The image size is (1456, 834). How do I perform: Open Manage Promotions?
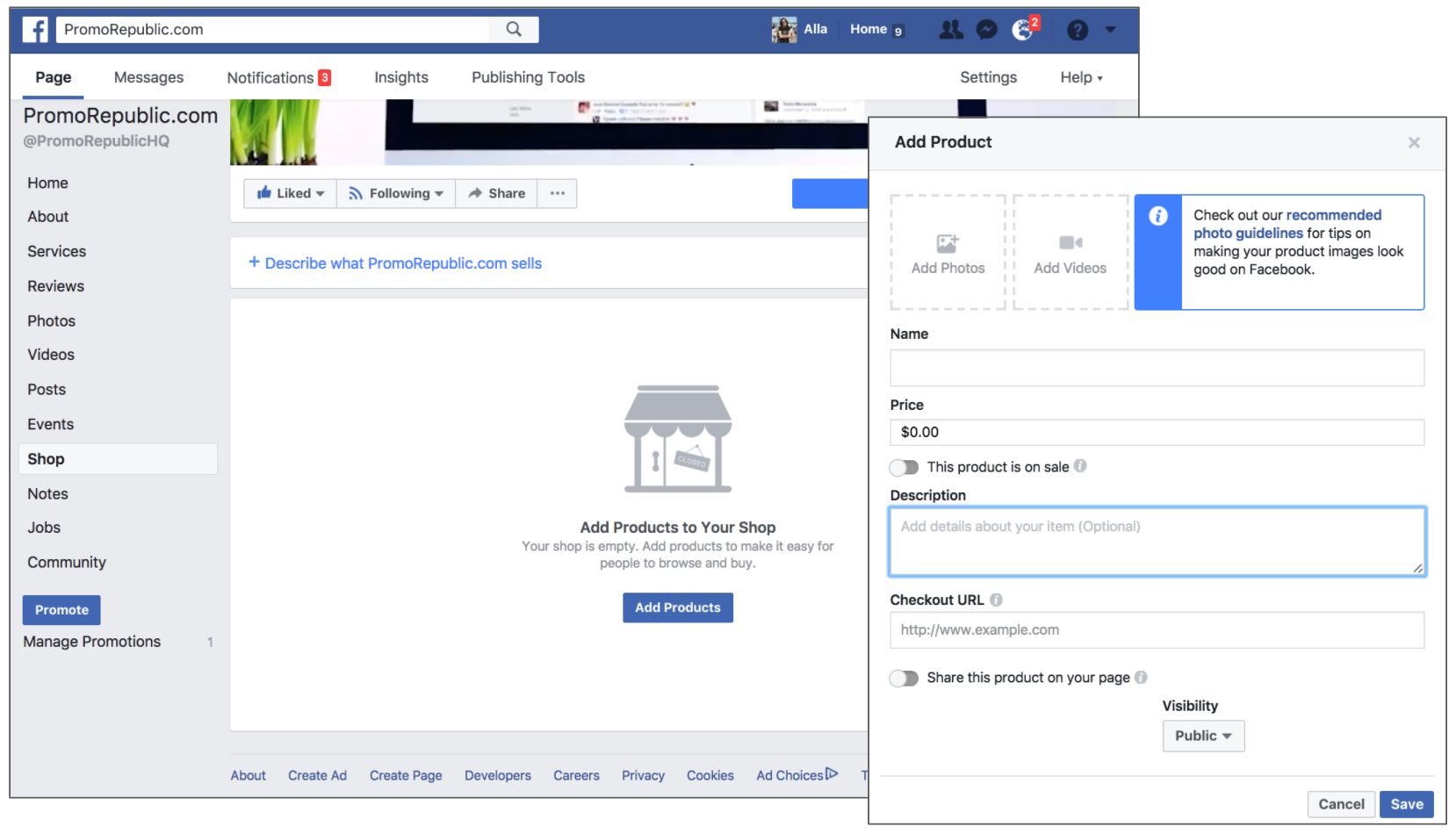92,642
